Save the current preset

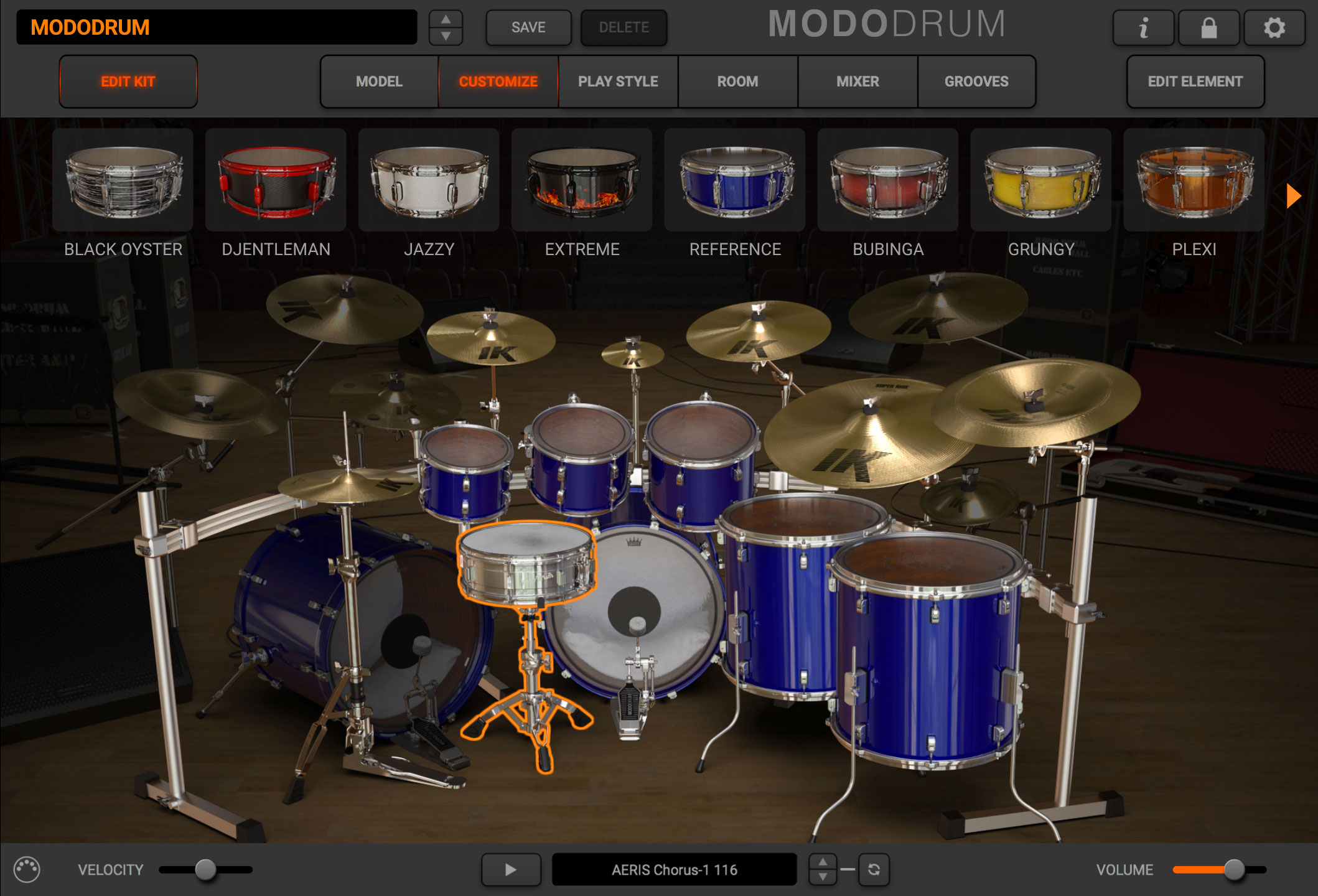[528, 27]
